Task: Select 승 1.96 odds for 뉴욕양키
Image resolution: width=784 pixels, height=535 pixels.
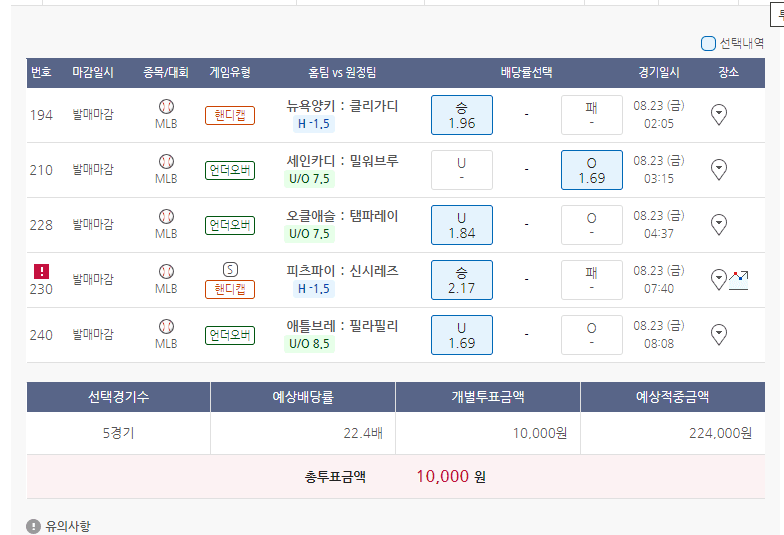Action: 462,115
